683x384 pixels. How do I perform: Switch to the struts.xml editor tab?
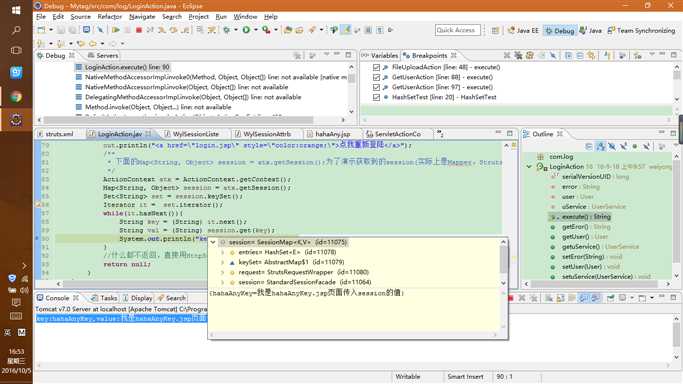pos(55,134)
